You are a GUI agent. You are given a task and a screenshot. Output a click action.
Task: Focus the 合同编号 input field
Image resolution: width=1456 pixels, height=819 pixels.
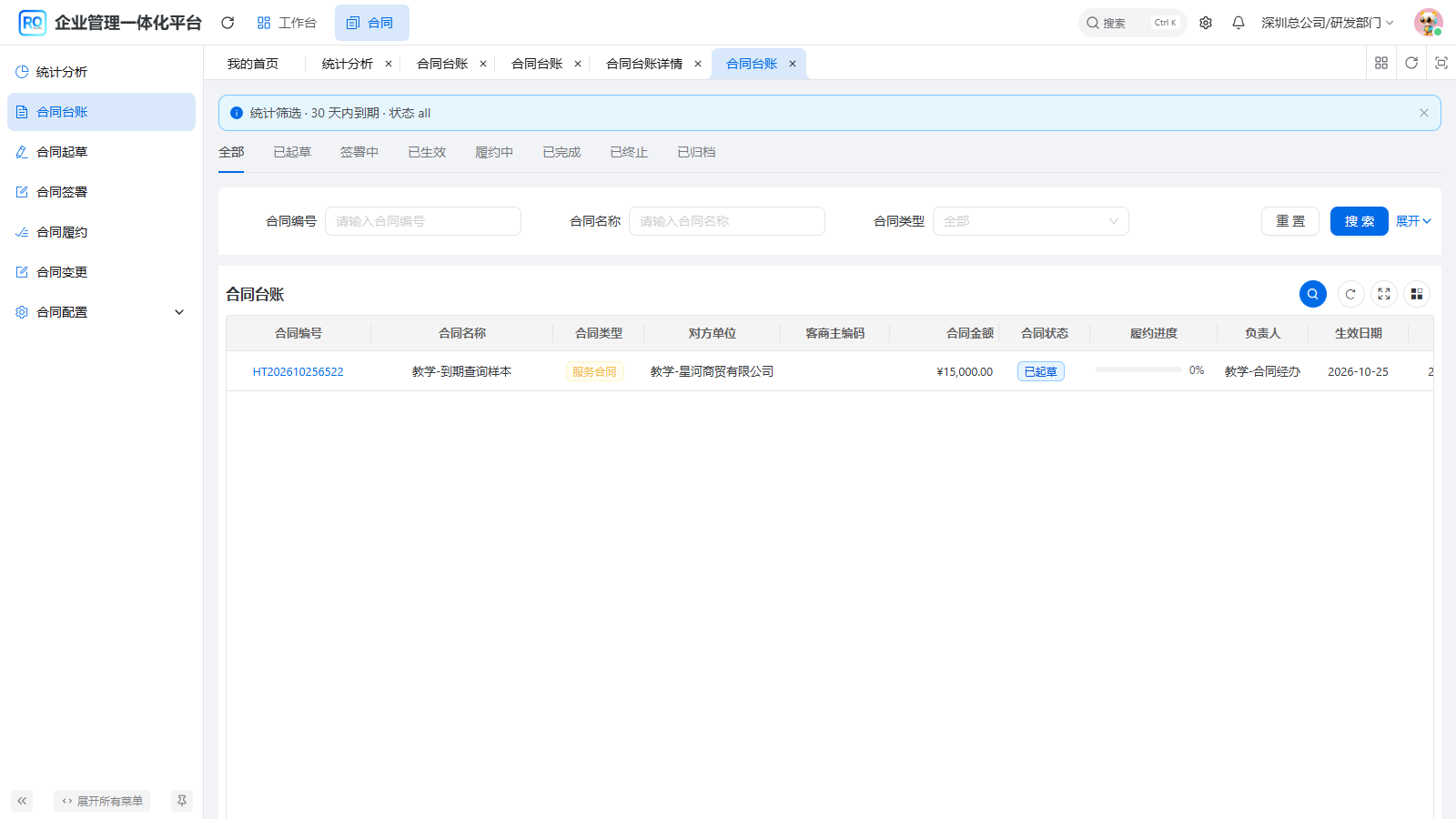pyautogui.click(x=423, y=221)
